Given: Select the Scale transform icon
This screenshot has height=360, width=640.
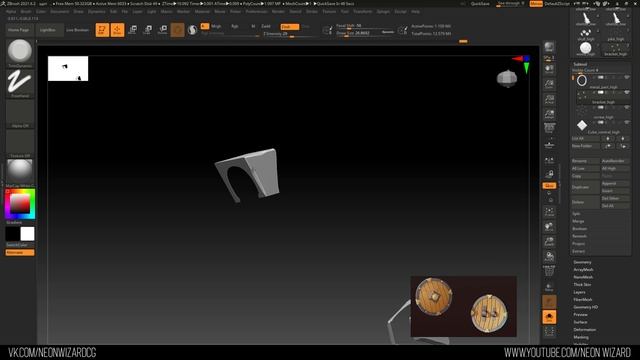Looking at the screenshot, I should [148, 30].
